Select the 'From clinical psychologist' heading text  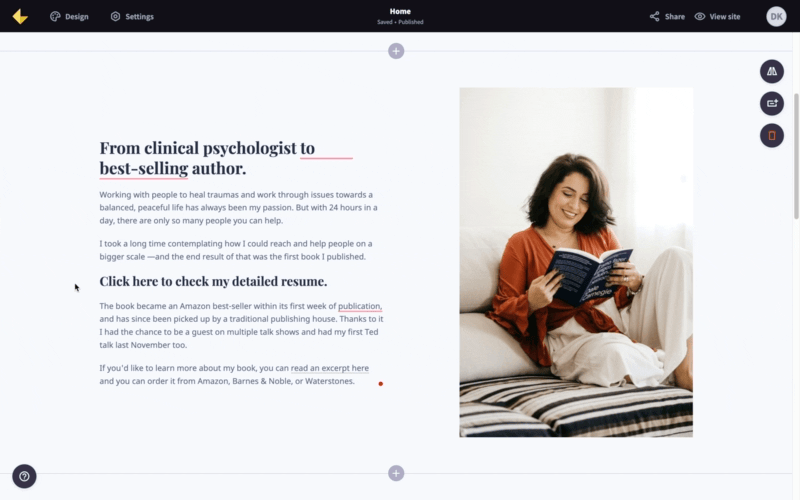[207, 158]
